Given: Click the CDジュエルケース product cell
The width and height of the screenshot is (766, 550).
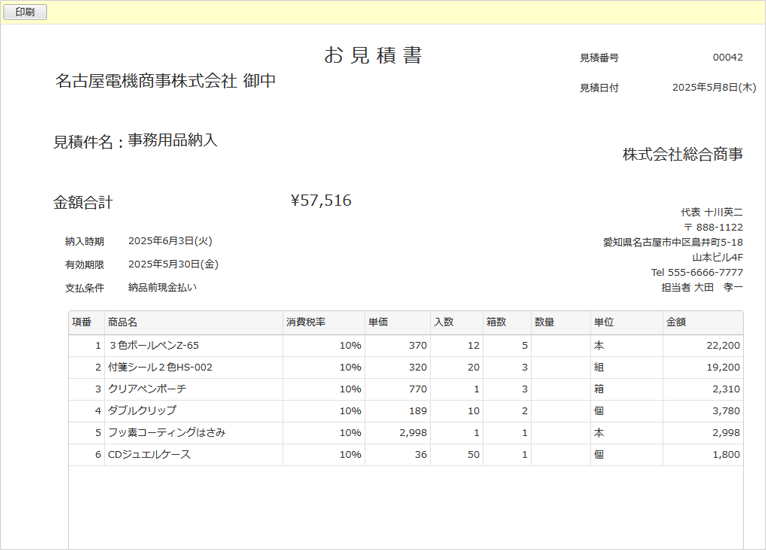Looking at the screenshot, I should pyautogui.click(x=149, y=455).
